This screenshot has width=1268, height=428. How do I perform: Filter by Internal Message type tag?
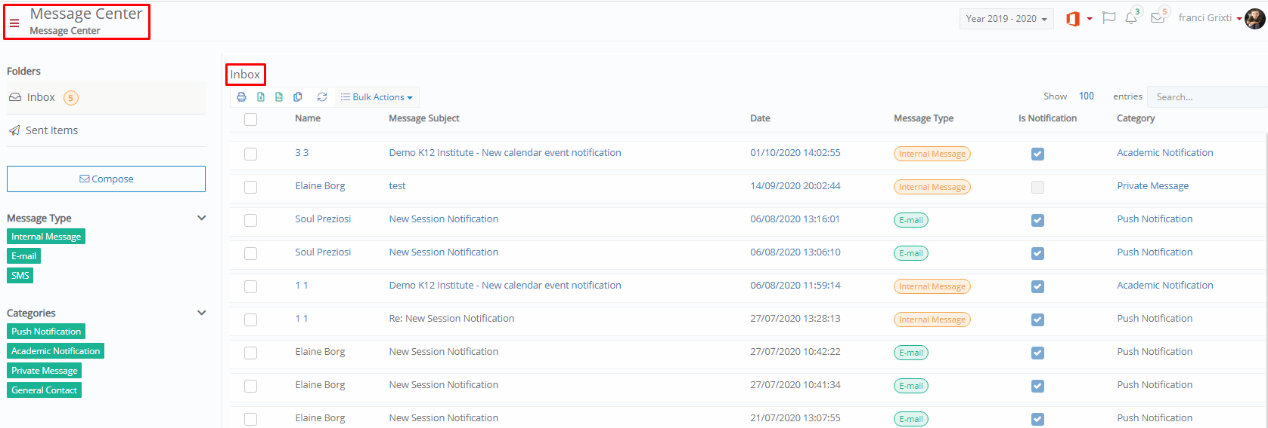pyautogui.click(x=46, y=236)
